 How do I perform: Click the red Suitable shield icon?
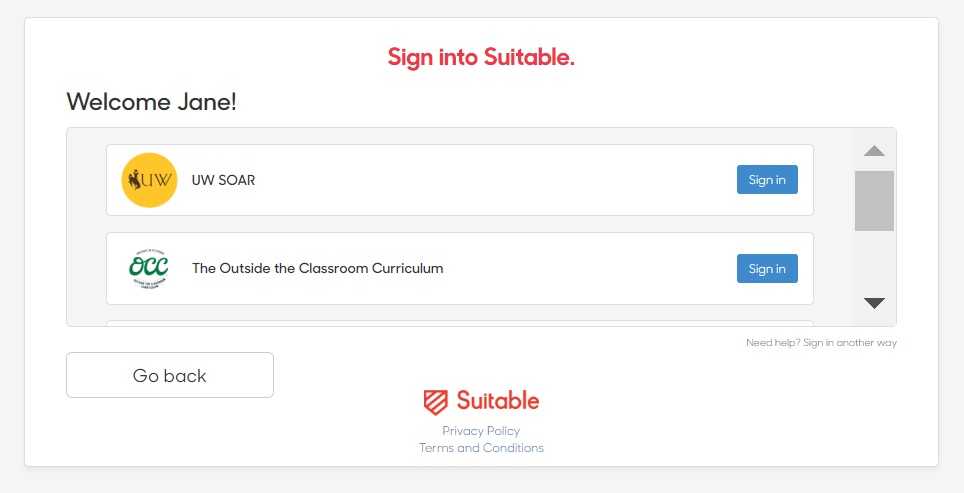click(x=435, y=402)
